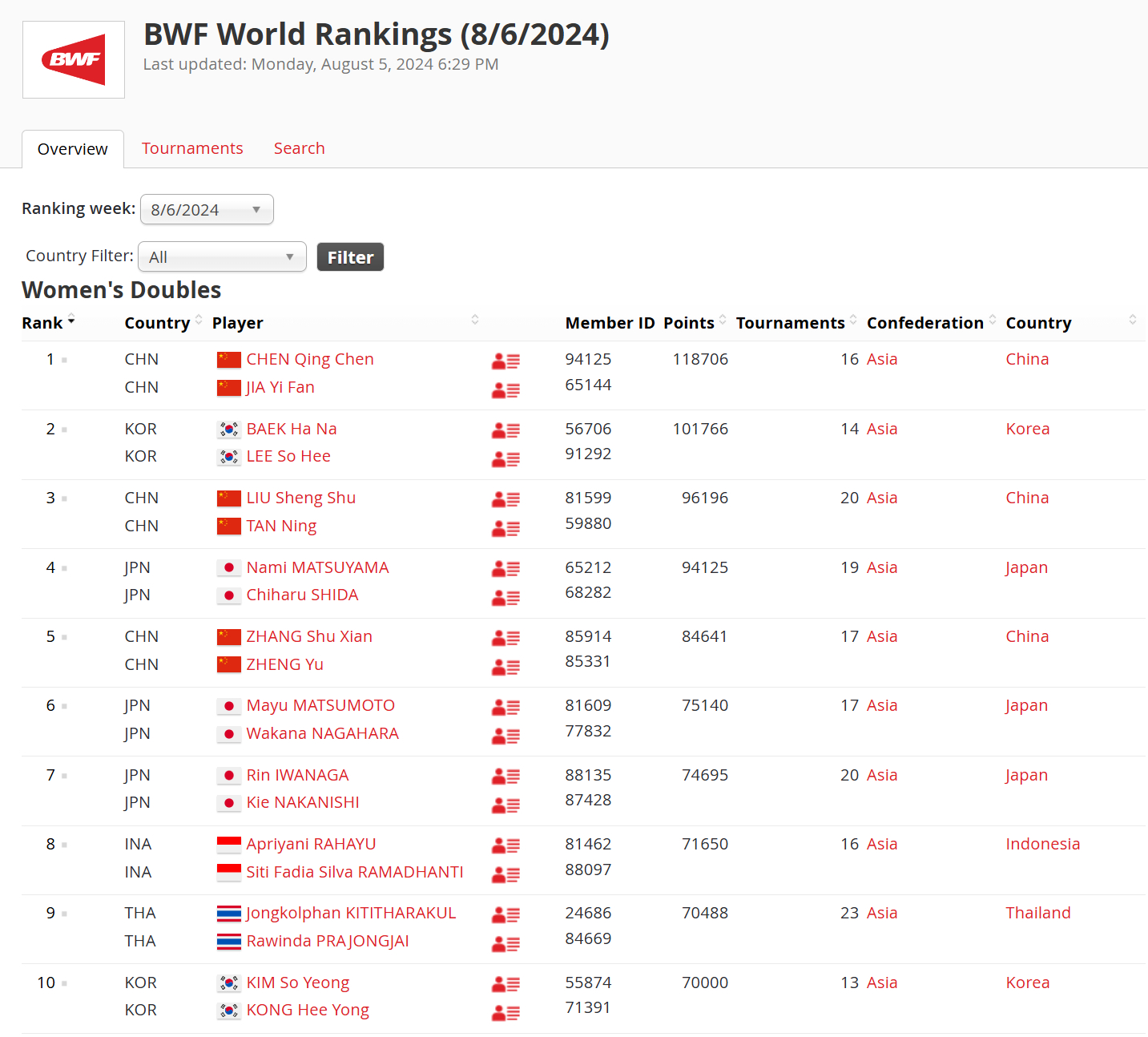Open the Thailand country link
This screenshot has width=1148, height=1037.
tap(1038, 913)
